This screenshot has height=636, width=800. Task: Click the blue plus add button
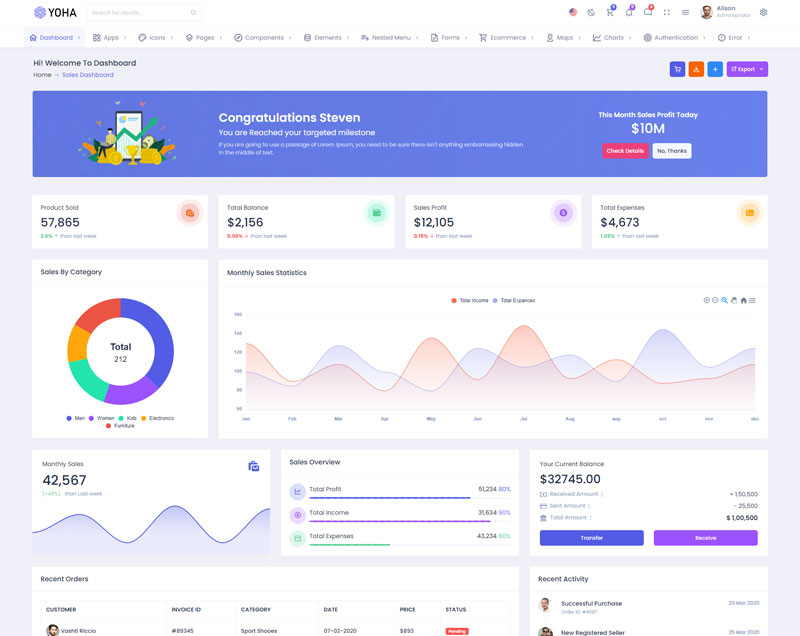point(714,69)
